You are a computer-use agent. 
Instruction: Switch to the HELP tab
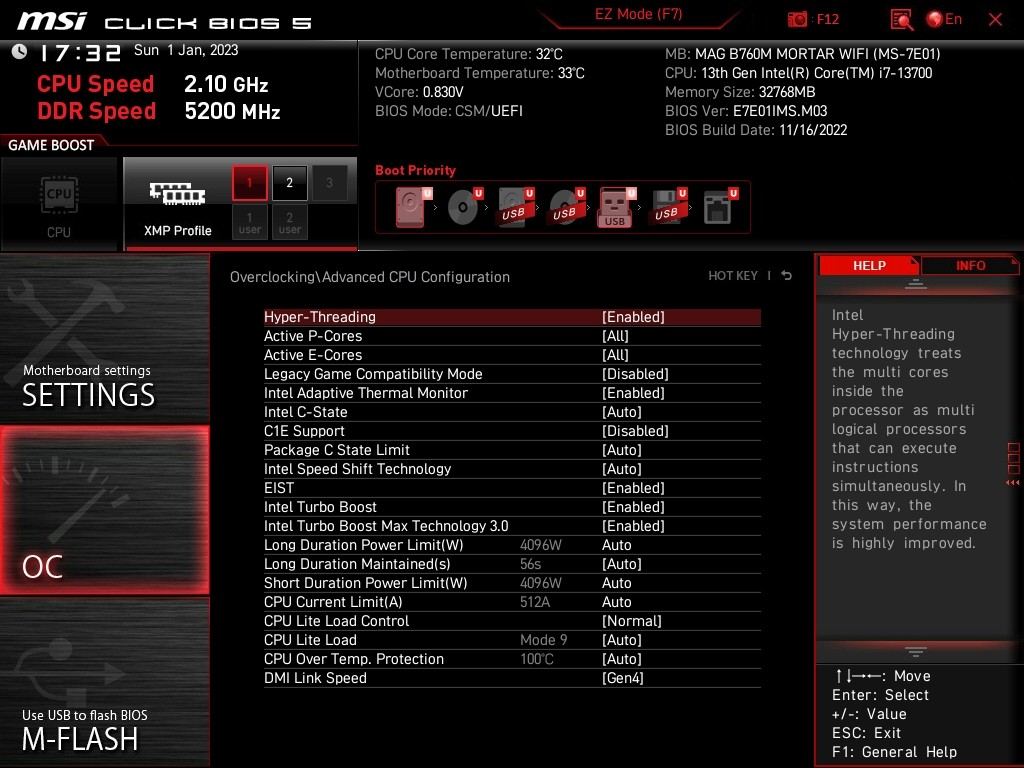pyautogui.click(x=869, y=265)
